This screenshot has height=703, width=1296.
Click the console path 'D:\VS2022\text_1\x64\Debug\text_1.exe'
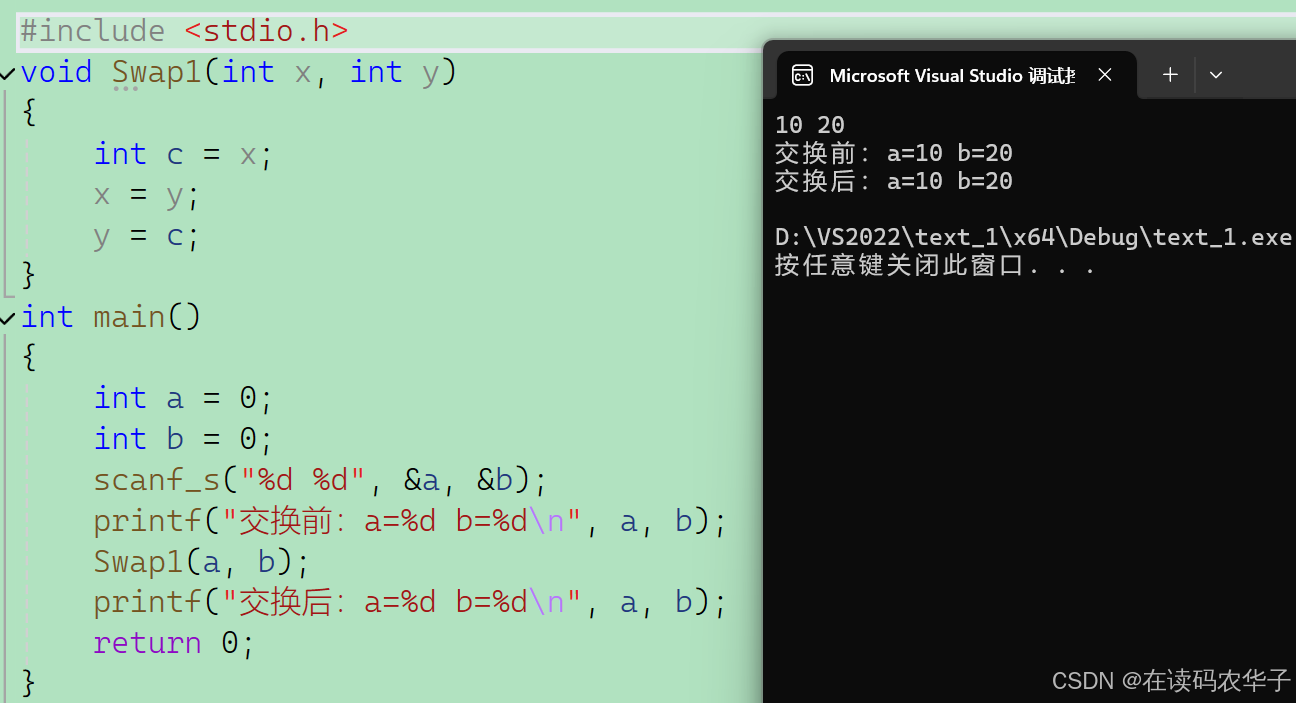[x=1034, y=237]
